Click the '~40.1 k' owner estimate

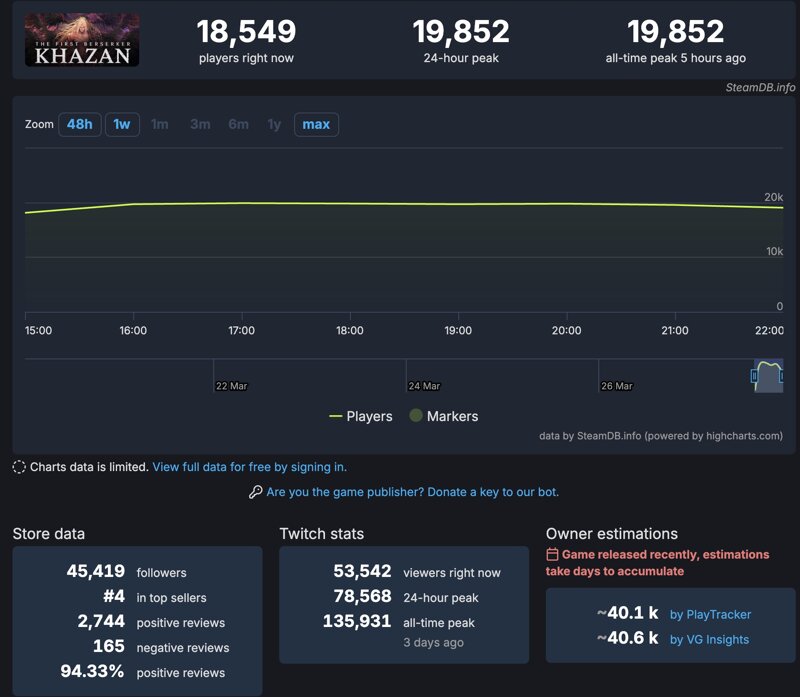click(628, 613)
